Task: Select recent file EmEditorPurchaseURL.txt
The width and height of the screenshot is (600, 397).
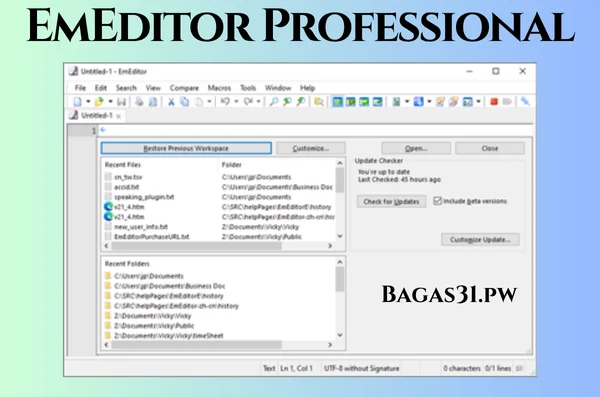Action: (152, 237)
